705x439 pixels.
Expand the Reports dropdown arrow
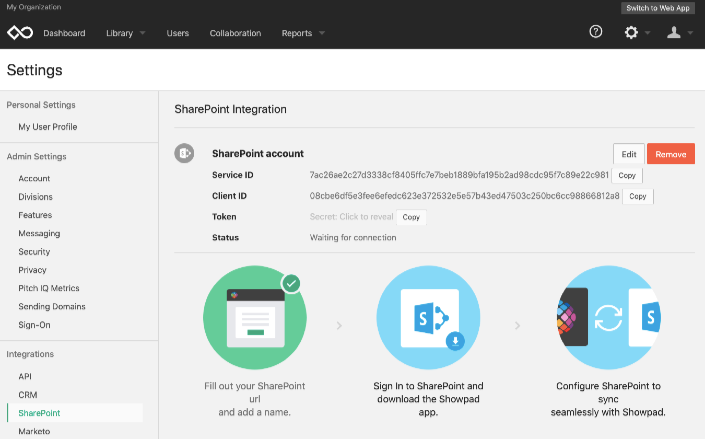(x=322, y=33)
